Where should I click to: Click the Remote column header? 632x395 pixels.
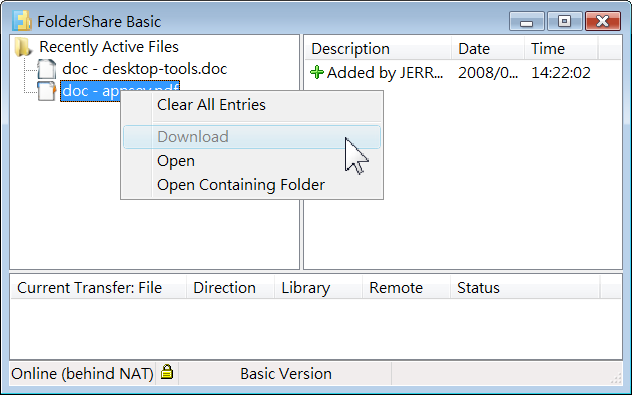(x=406, y=288)
